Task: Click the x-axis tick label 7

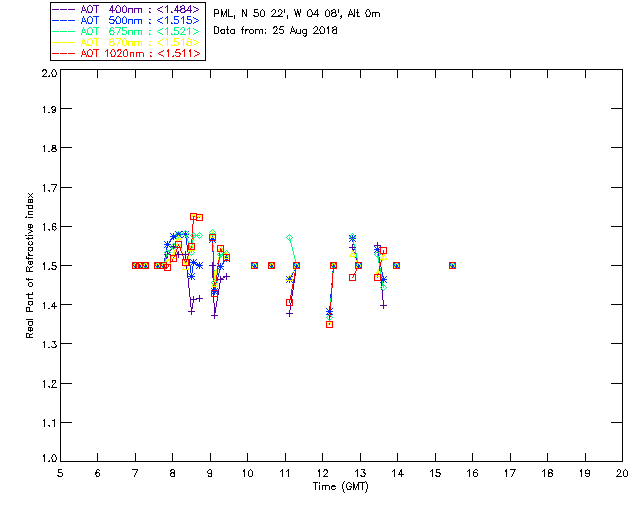Action: pos(135,473)
